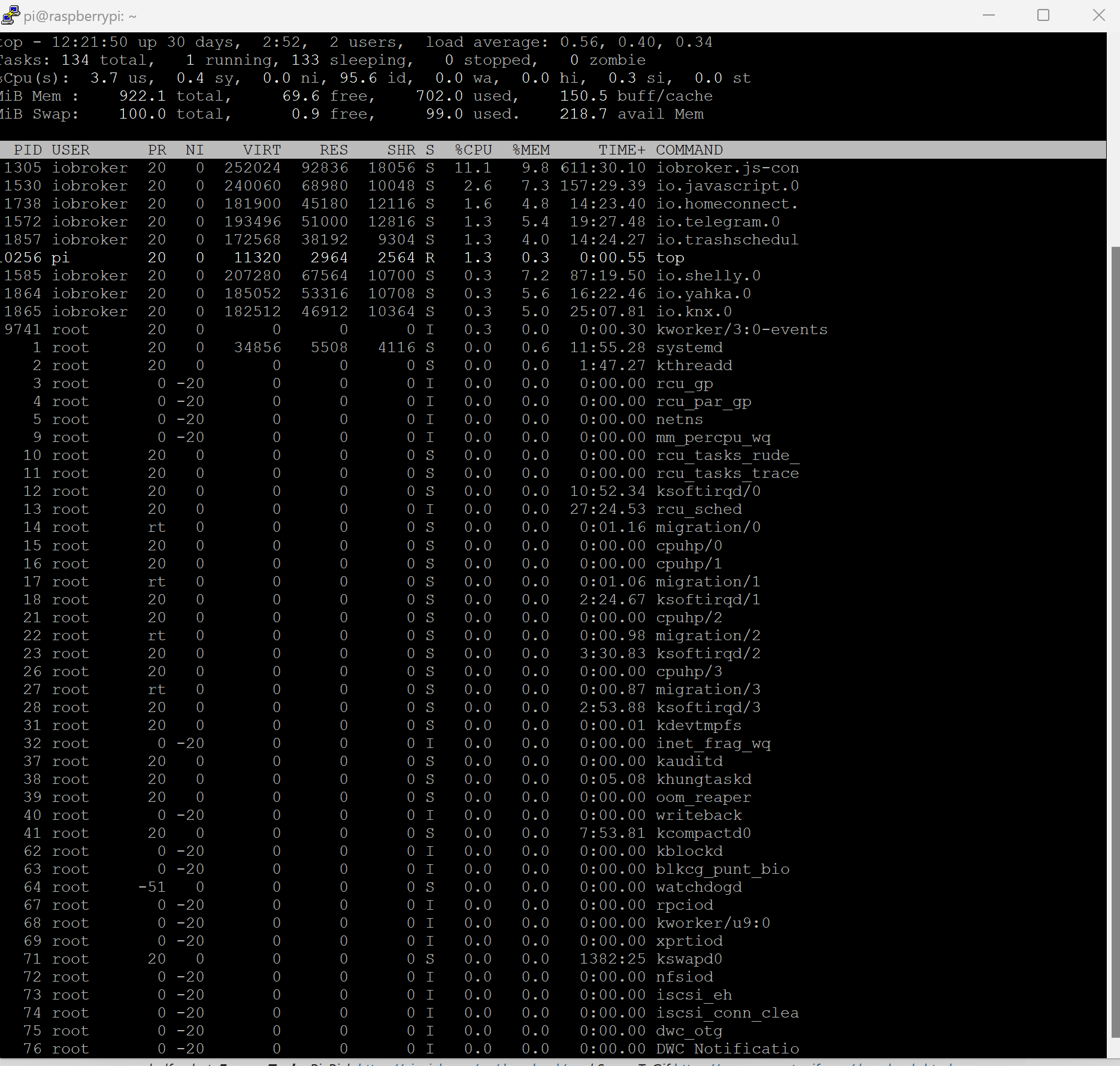This screenshot has width=1120, height=1066.
Task: Click the VIRT column header
Action: click(x=262, y=150)
